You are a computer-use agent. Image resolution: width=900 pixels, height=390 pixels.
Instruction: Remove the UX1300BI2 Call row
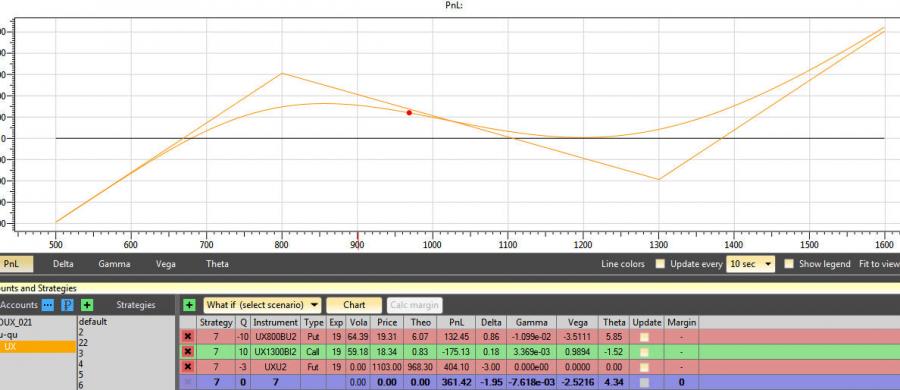coord(188,352)
